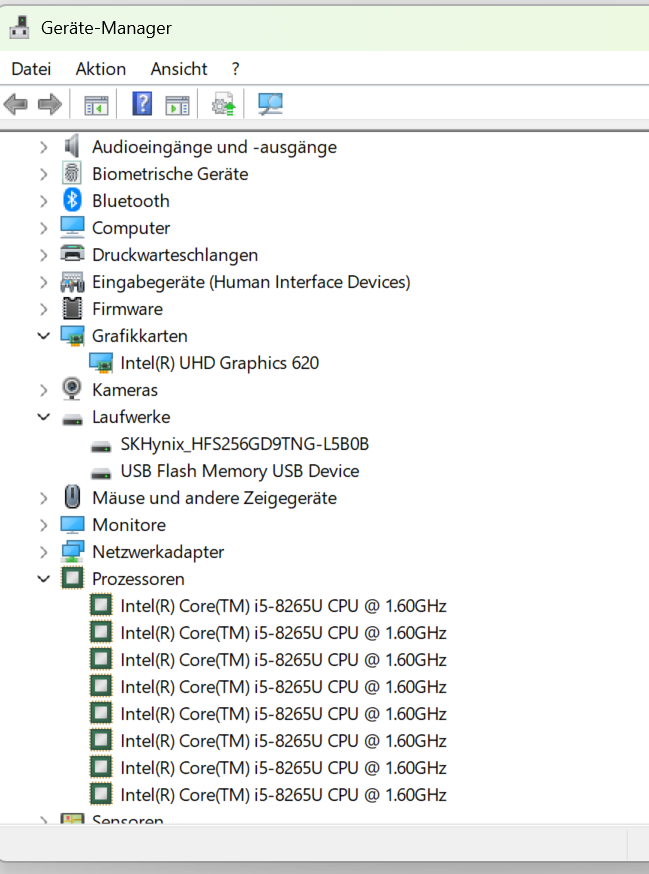The height and width of the screenshot is (874, 649).
Task: Click the Prozessoren category chip icon
Action: click(72, 579)
